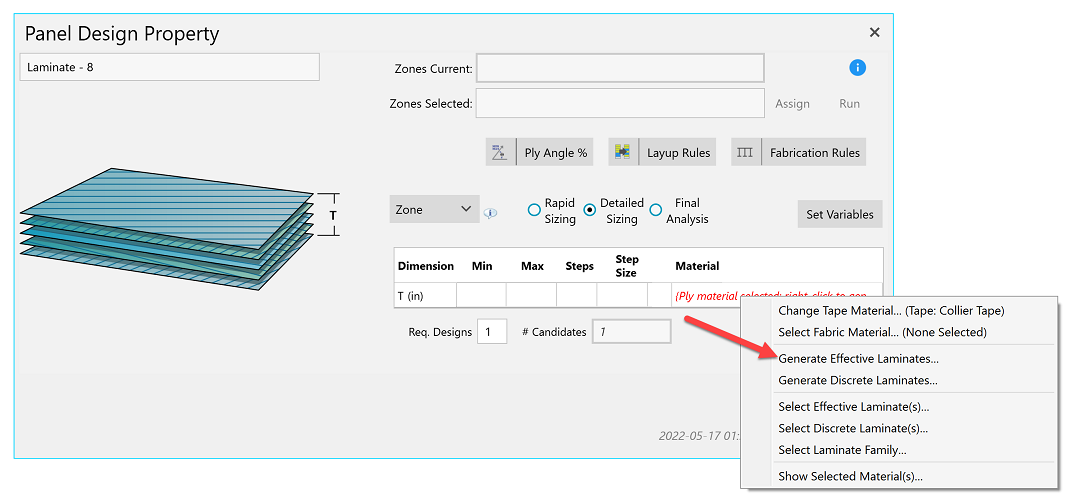Choose Change Tape Material menu entry
Screen dimensions: 1065x494
click(891, 311)
